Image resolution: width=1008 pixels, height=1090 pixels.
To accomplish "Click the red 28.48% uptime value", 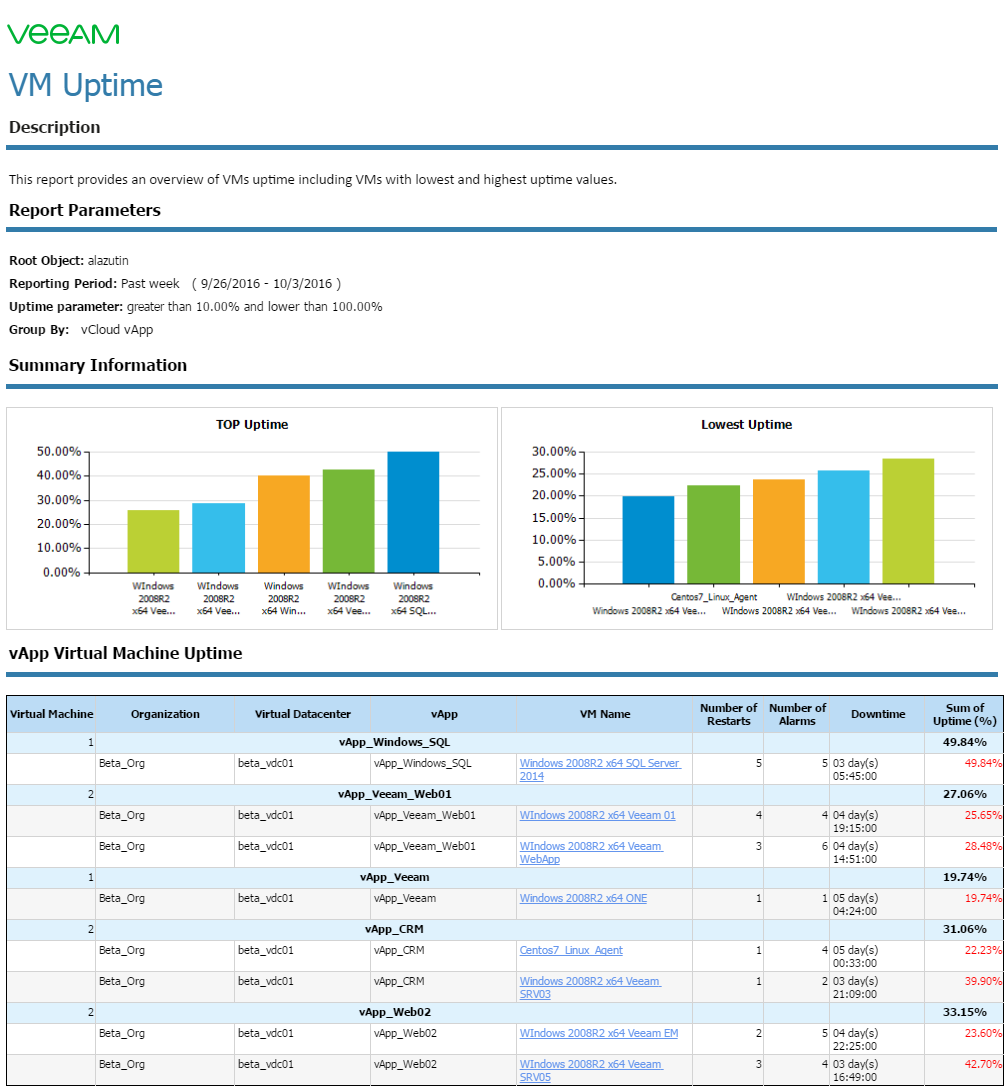I will 983,846.
